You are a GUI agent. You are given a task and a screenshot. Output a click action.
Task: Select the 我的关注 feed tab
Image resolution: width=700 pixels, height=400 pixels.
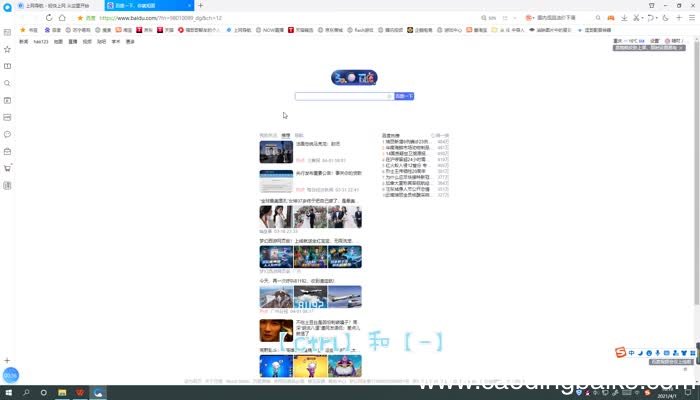pos(268,135)
